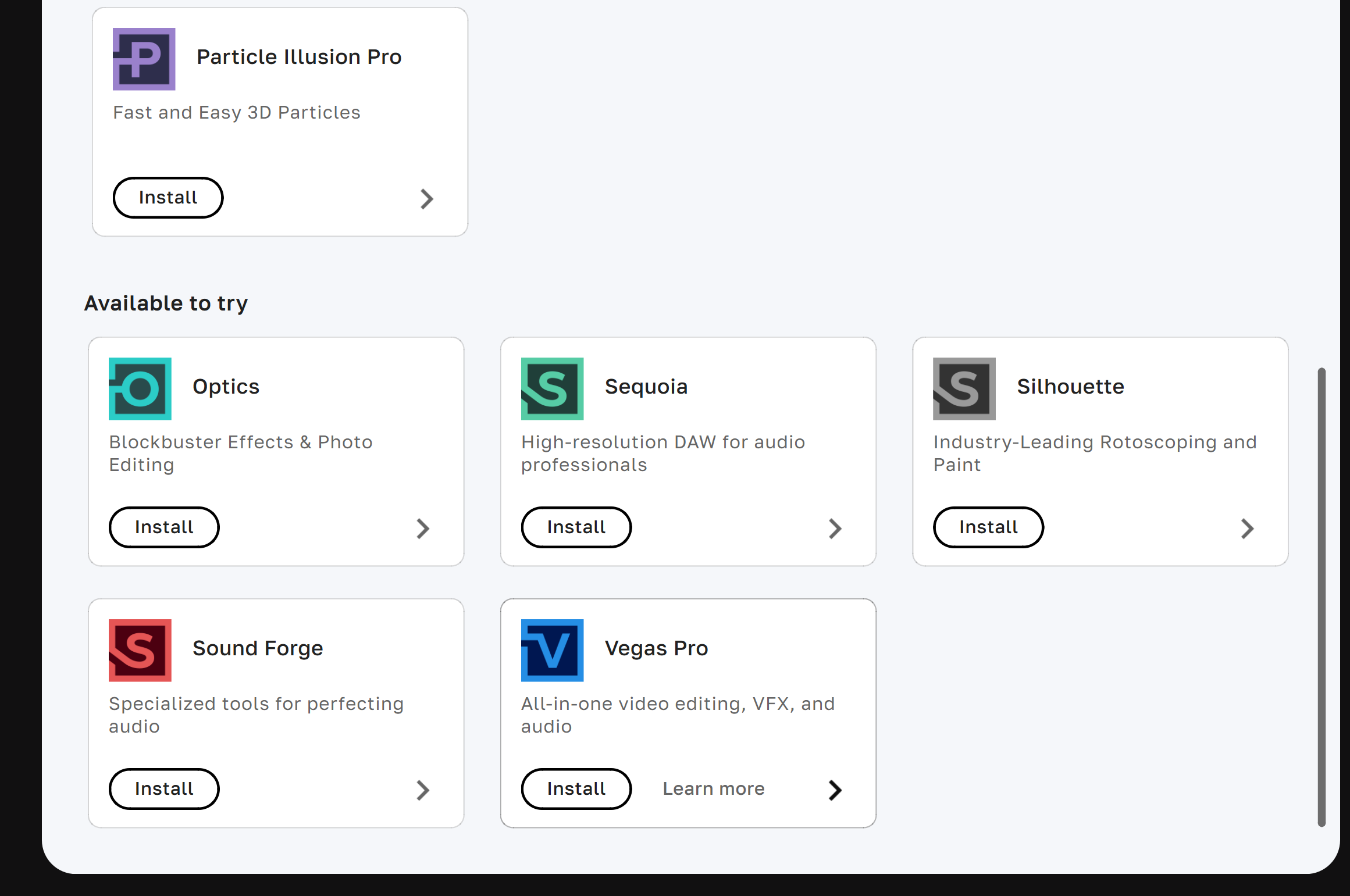Install the Sound Forge app

click(164, 789)
